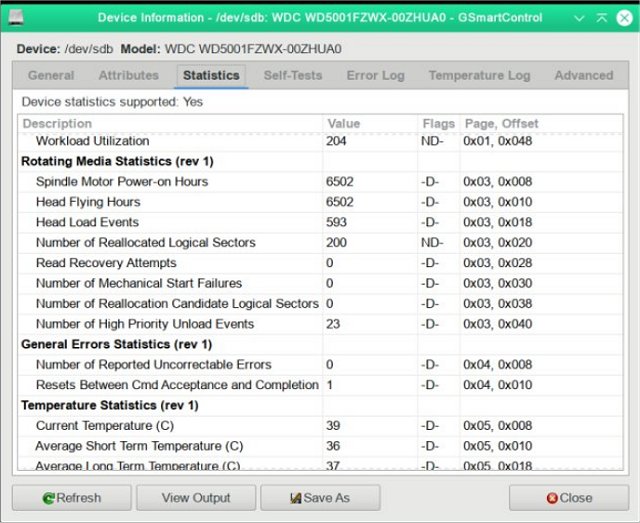Screen dimensions: 640x523
Task: Select the Spindle Motor Power-on Hours row
Action: (x=122, y=182)
